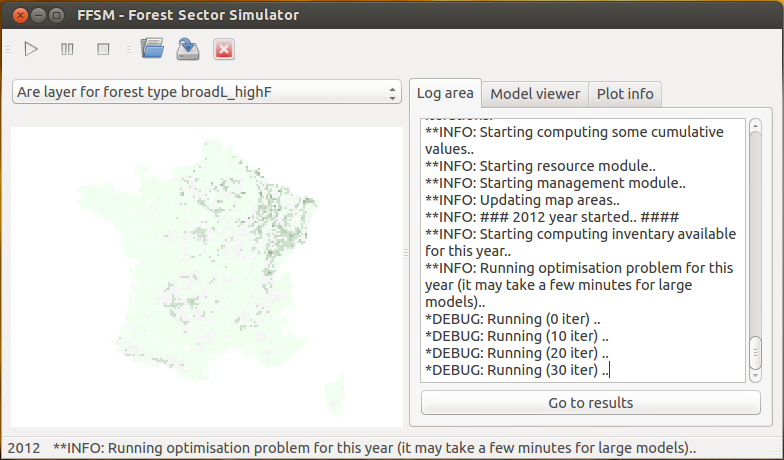Click the "Running (20 iter)" debug line

[516, 353]
